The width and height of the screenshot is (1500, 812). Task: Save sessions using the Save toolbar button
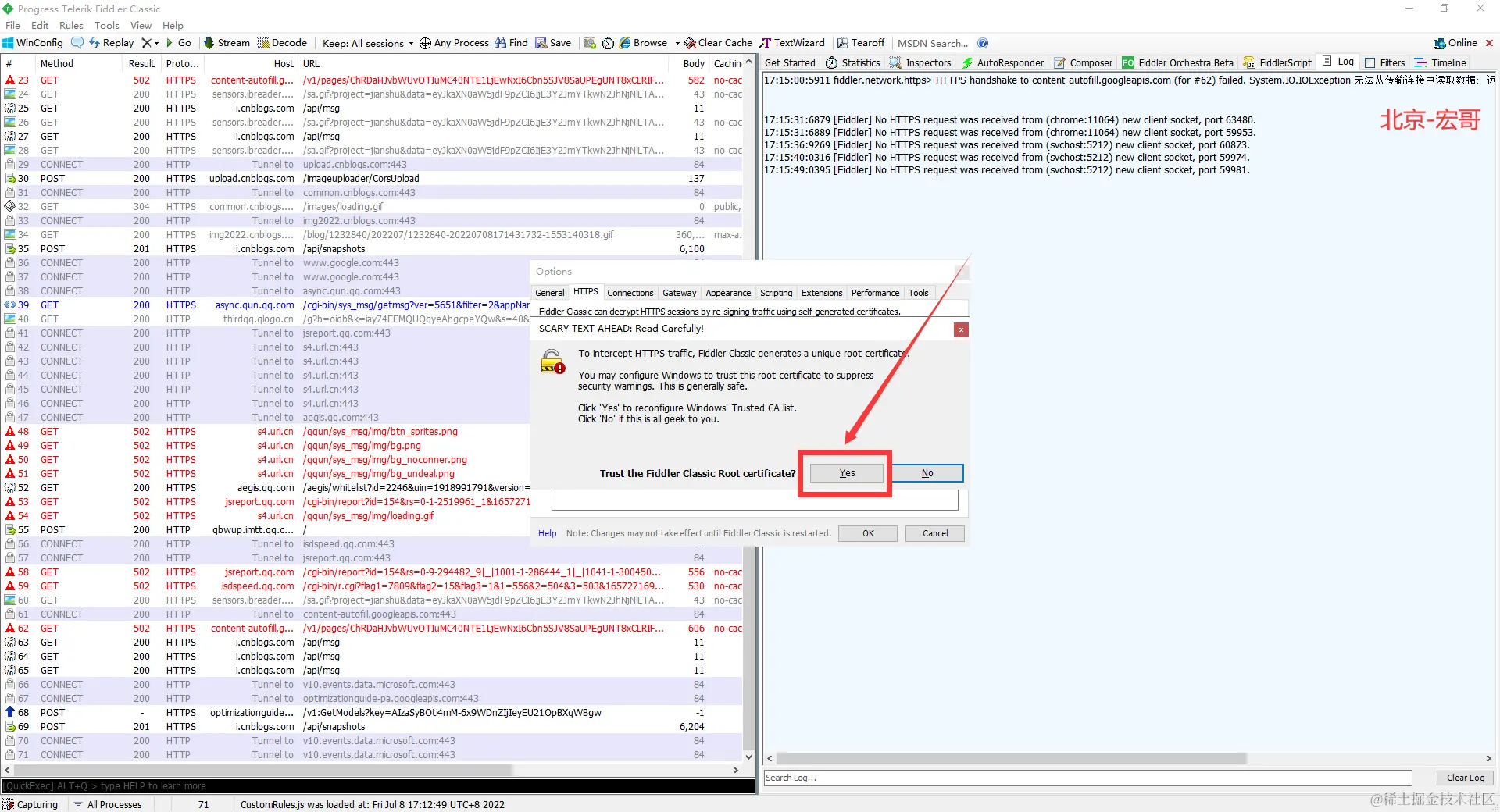[x=553, y=43]
